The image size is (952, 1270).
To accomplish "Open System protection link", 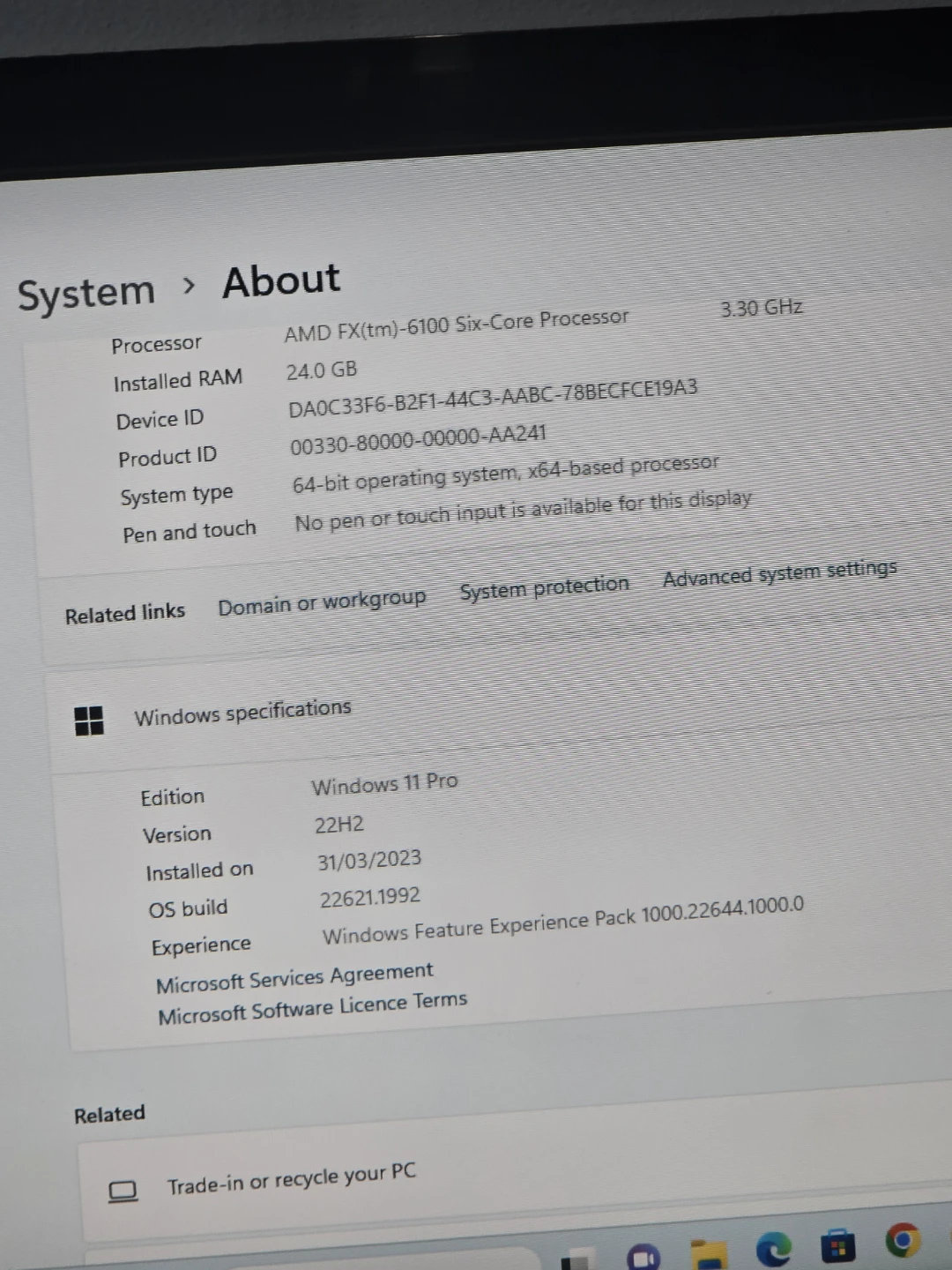I will pos(545,587).
